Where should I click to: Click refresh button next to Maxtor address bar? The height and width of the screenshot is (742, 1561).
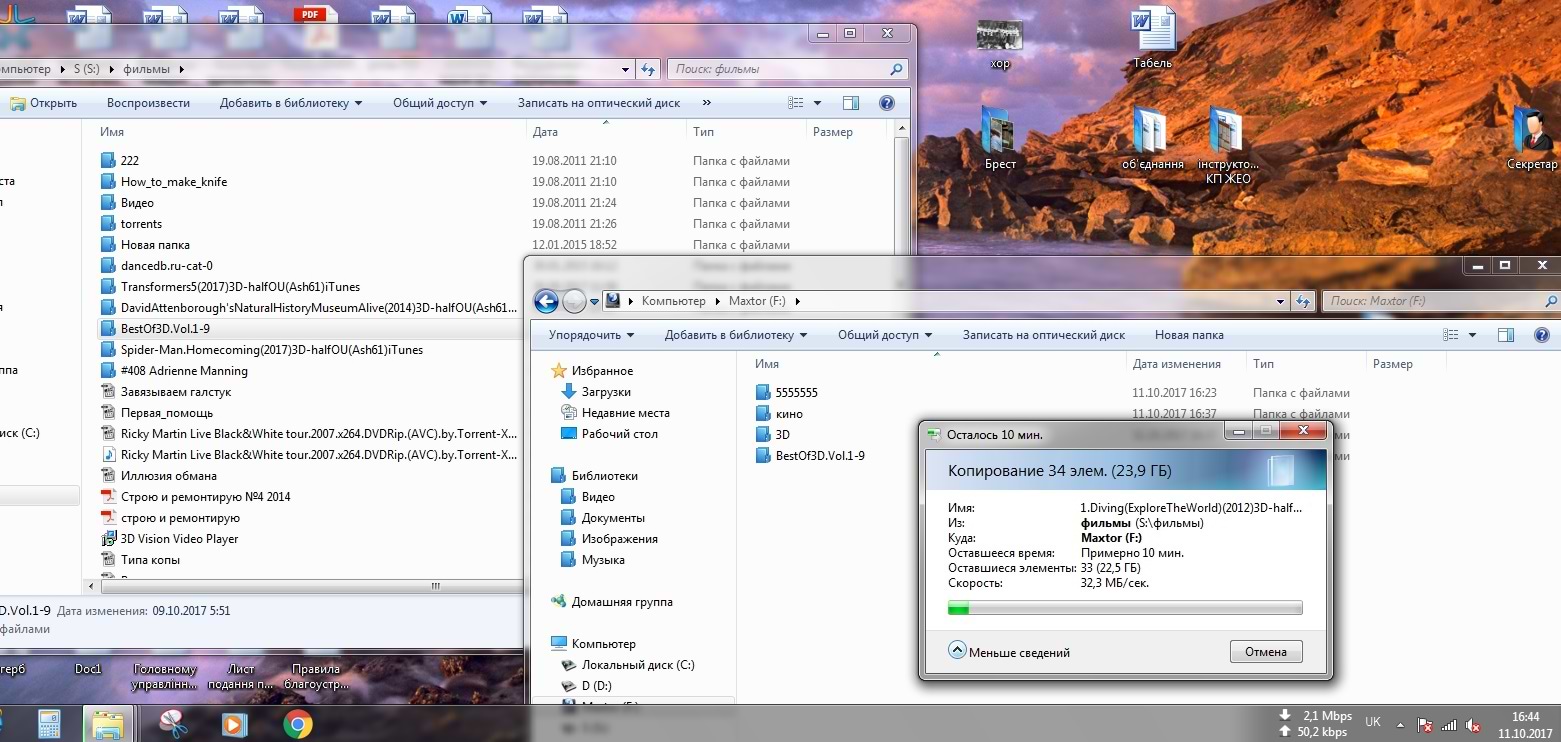click(1302, 301)
